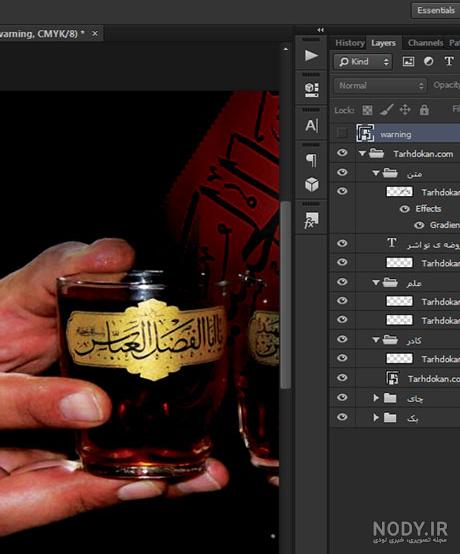This screenshot has width=460, height=554.
Task: Click Lock all padlock icon
Action: click(424, 110)
